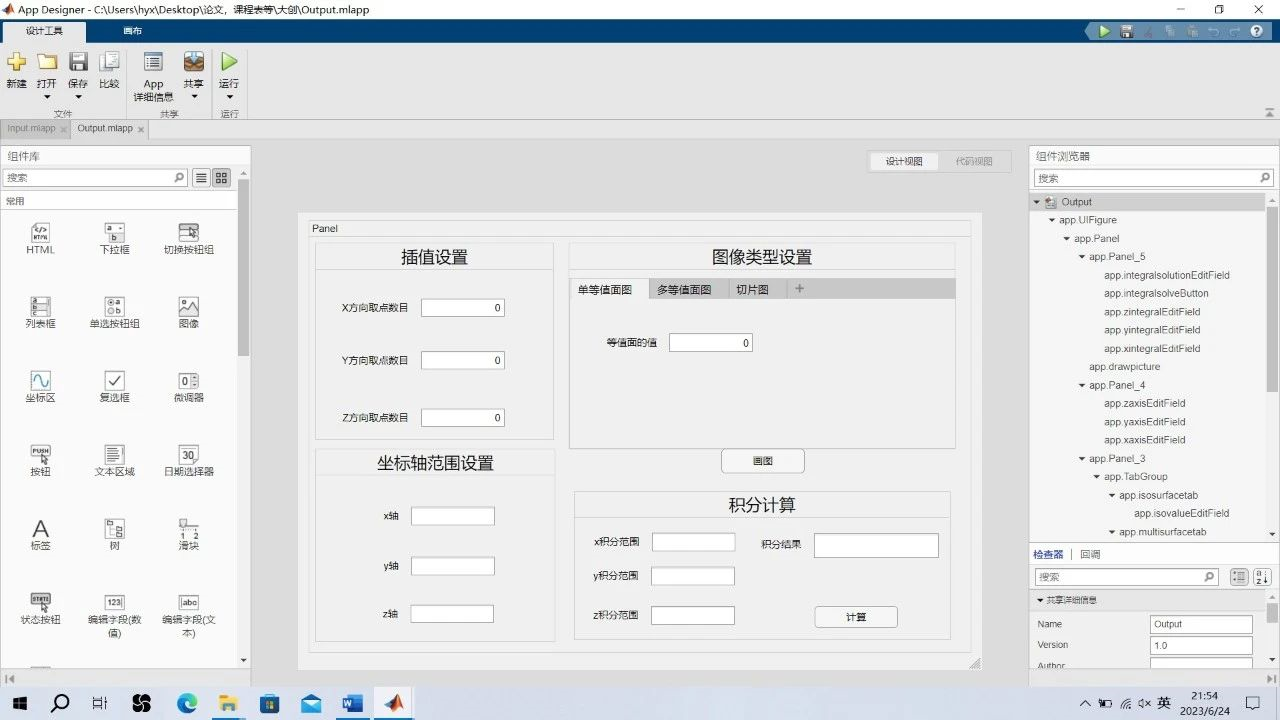Click the 保存 (Save) disk icon
This screenshot has width=1280, height=720.
[x=78, y=63]
